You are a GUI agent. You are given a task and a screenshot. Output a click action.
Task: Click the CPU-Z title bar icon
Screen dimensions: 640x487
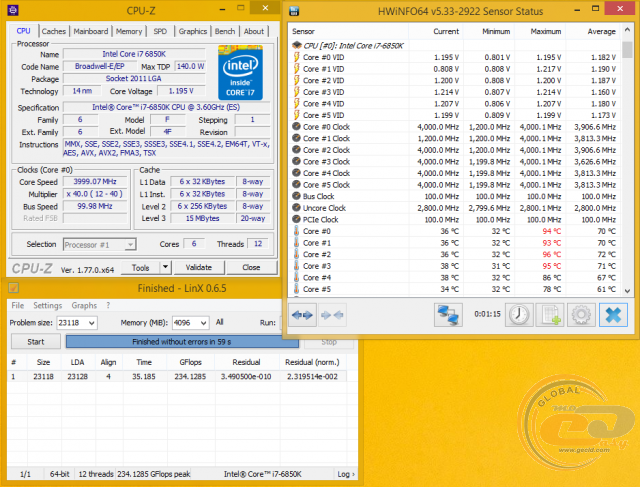(13, 10)
